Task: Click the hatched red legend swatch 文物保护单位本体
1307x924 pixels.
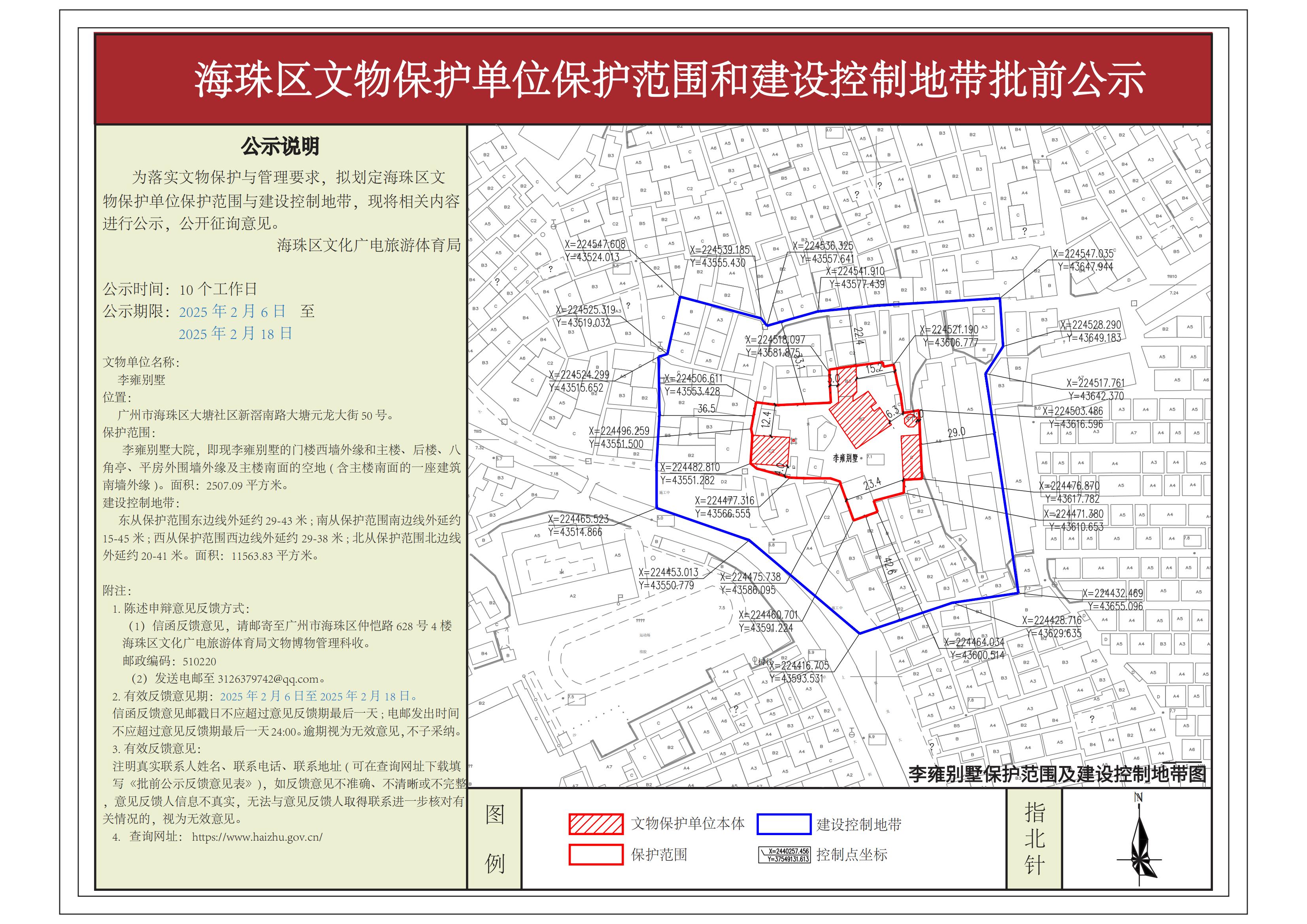Action: point(596,824)
